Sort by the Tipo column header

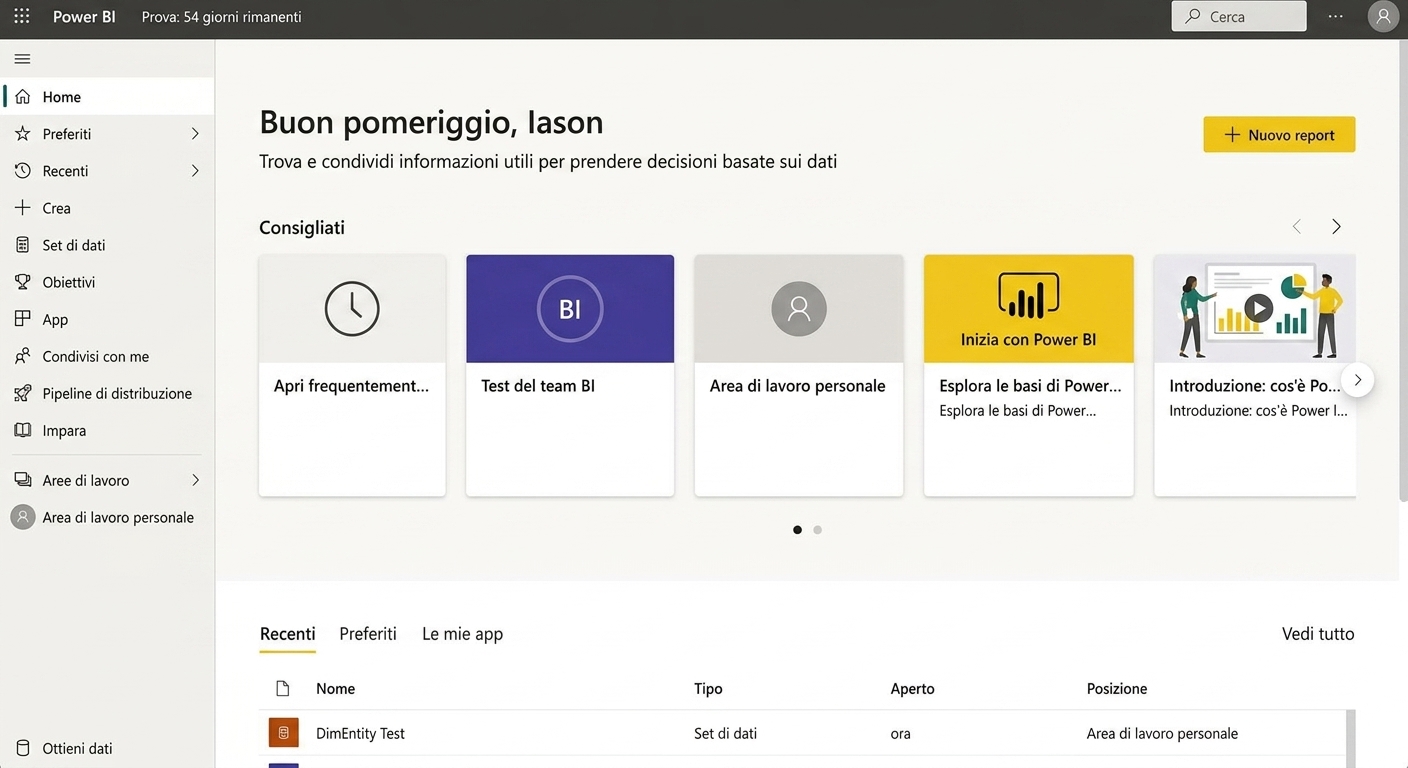click(708, 688)
